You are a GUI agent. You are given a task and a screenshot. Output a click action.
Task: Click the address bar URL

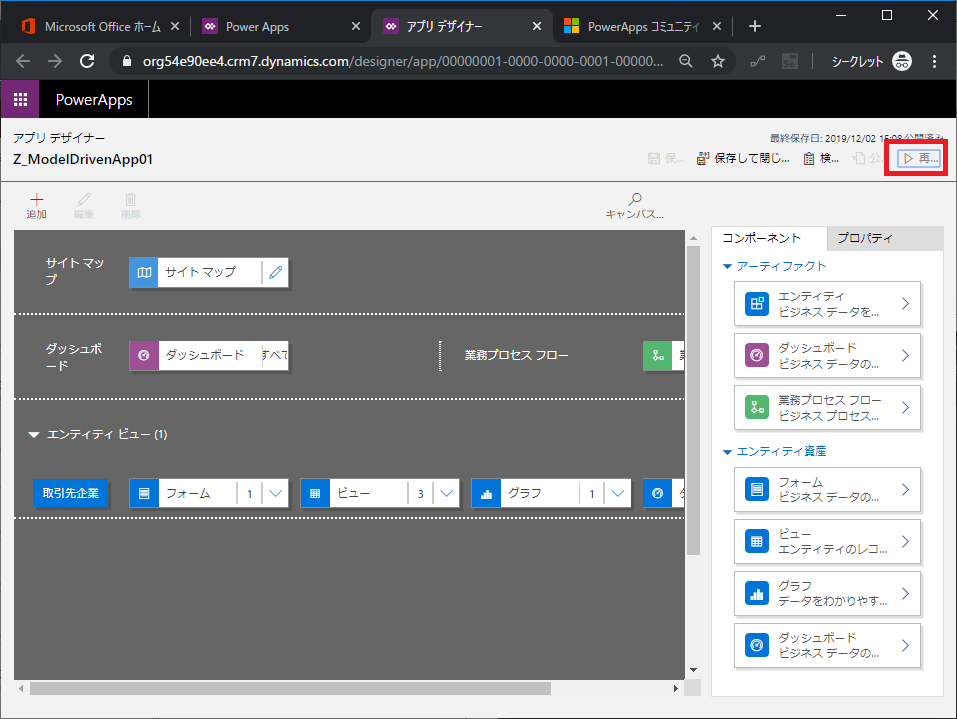pyautogui.click(x=402, y=61)
